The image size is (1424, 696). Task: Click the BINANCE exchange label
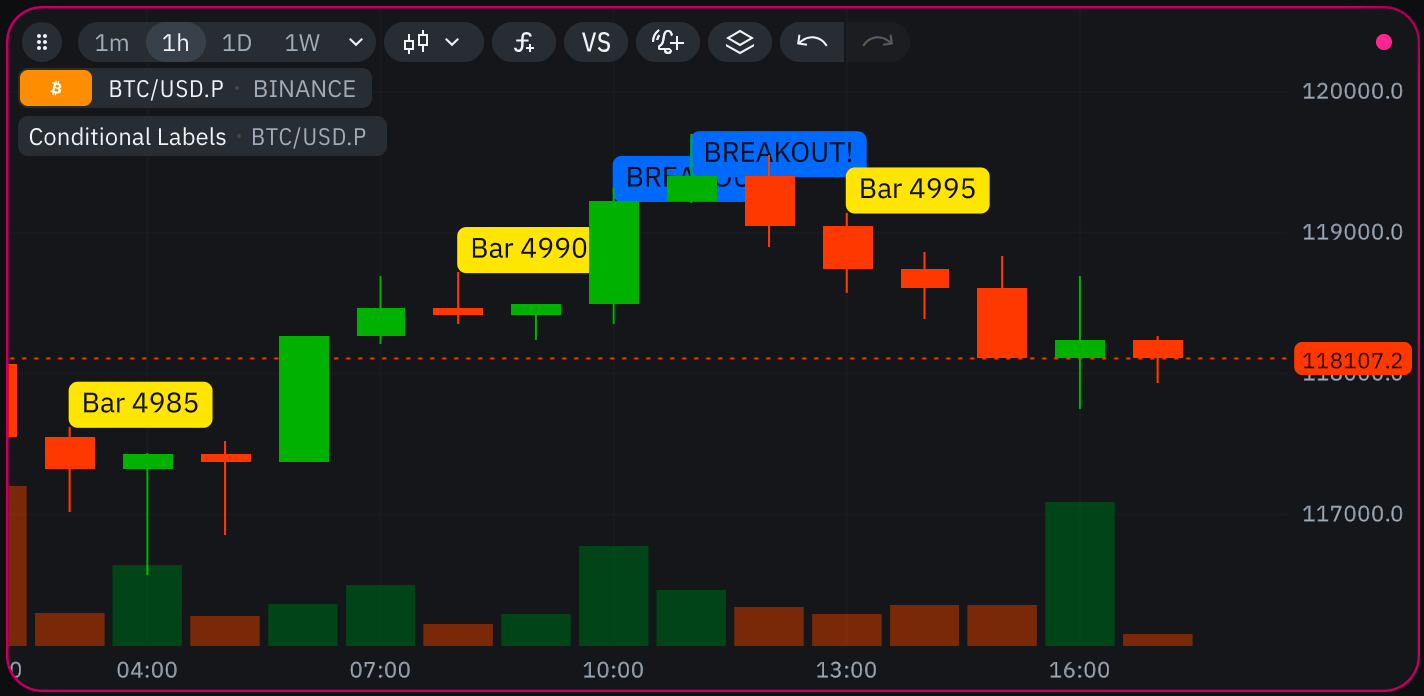tap(304, 89)
